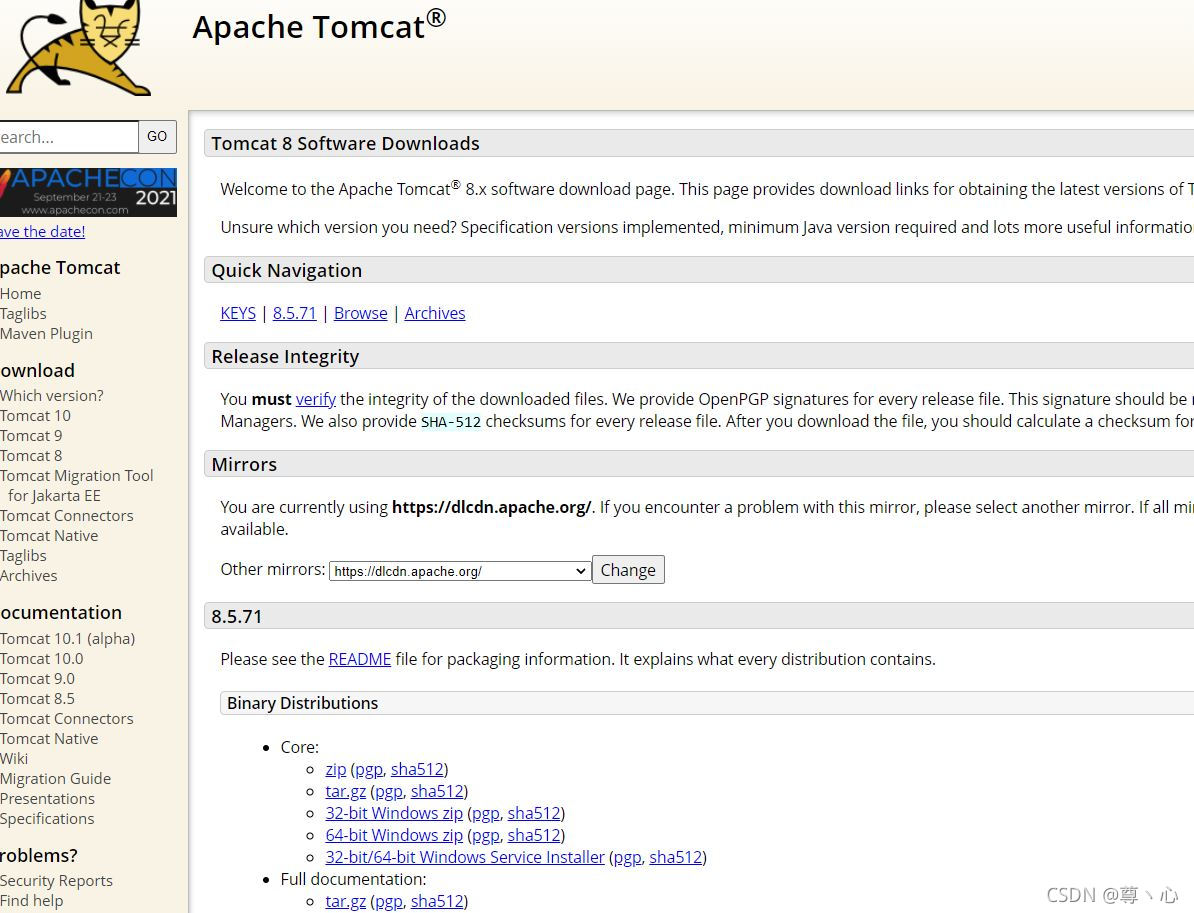Open Maven Plugin sidebar link
The height and width of the screenshot is (913, 1194).
pos(46,334)
